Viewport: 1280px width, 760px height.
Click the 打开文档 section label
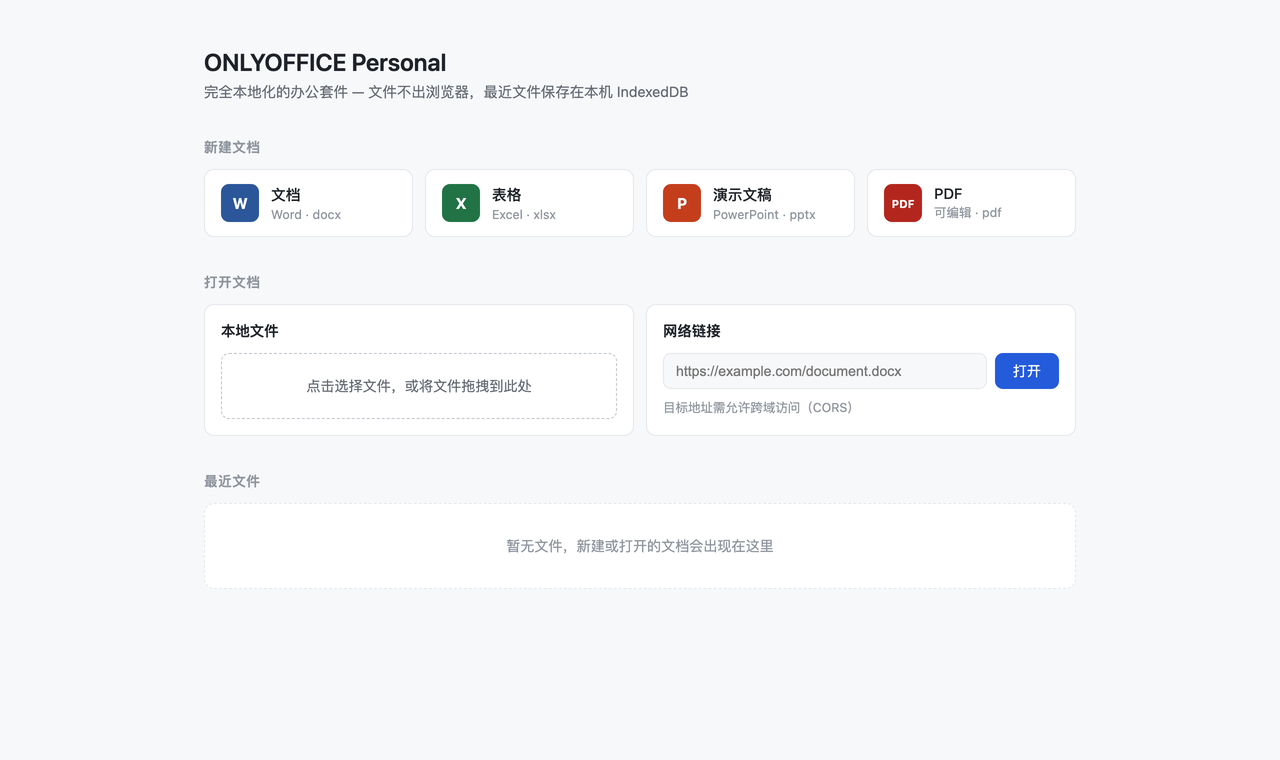point(232,282)
